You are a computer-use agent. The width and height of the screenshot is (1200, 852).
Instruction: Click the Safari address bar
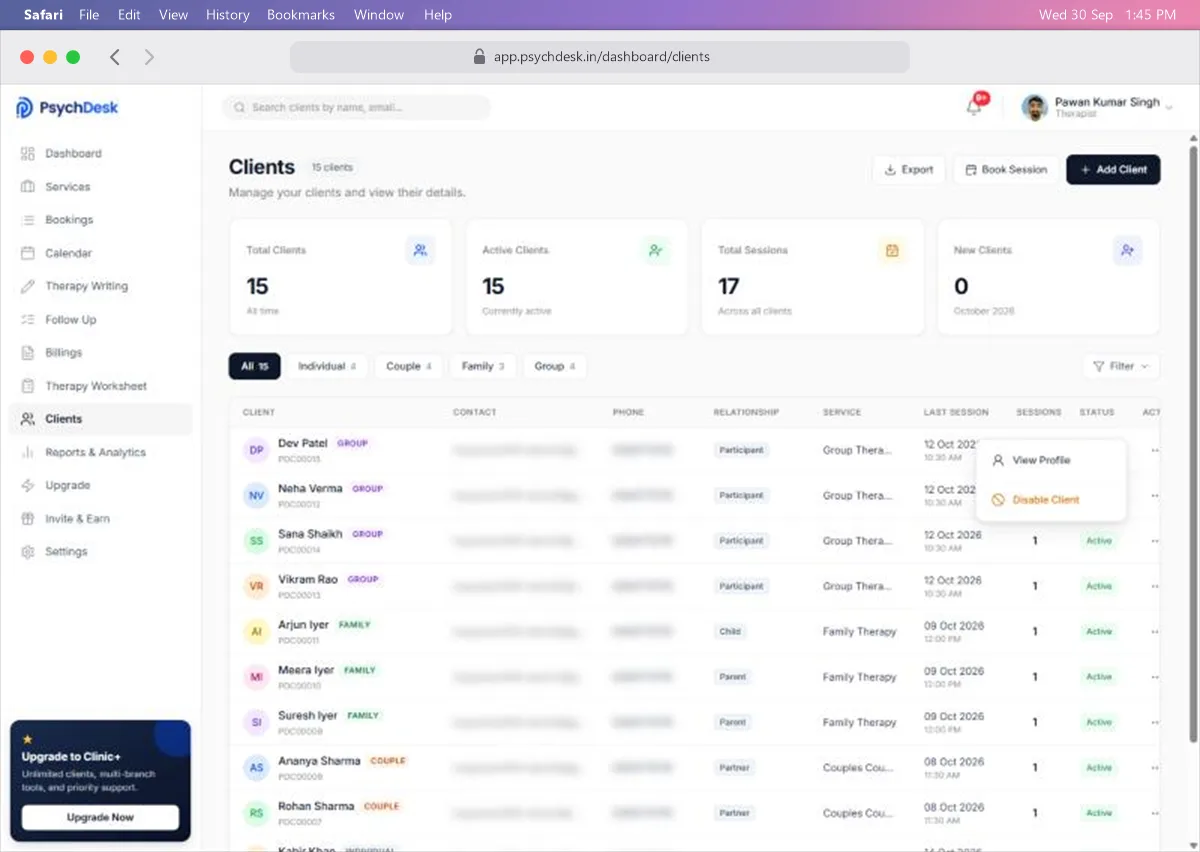600,57
